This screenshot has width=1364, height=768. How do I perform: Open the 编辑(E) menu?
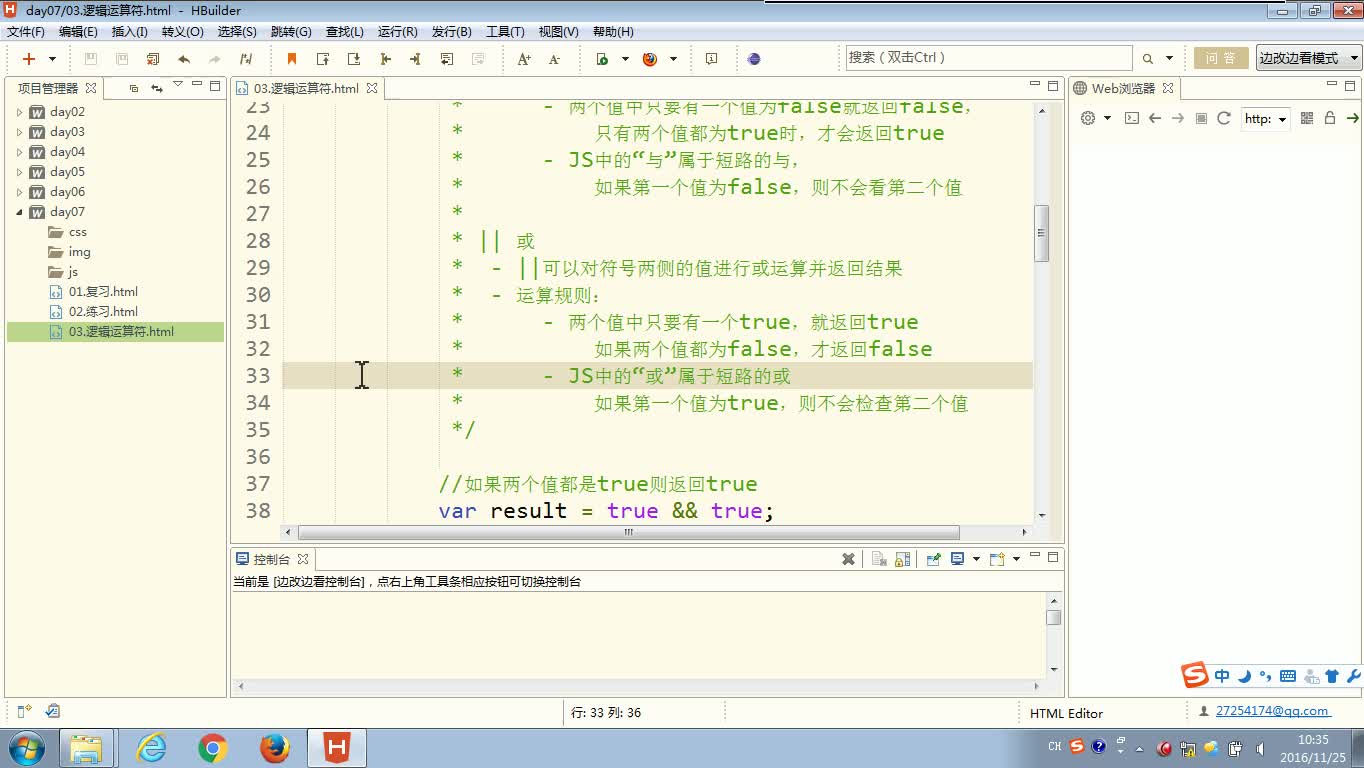point(78,32)
